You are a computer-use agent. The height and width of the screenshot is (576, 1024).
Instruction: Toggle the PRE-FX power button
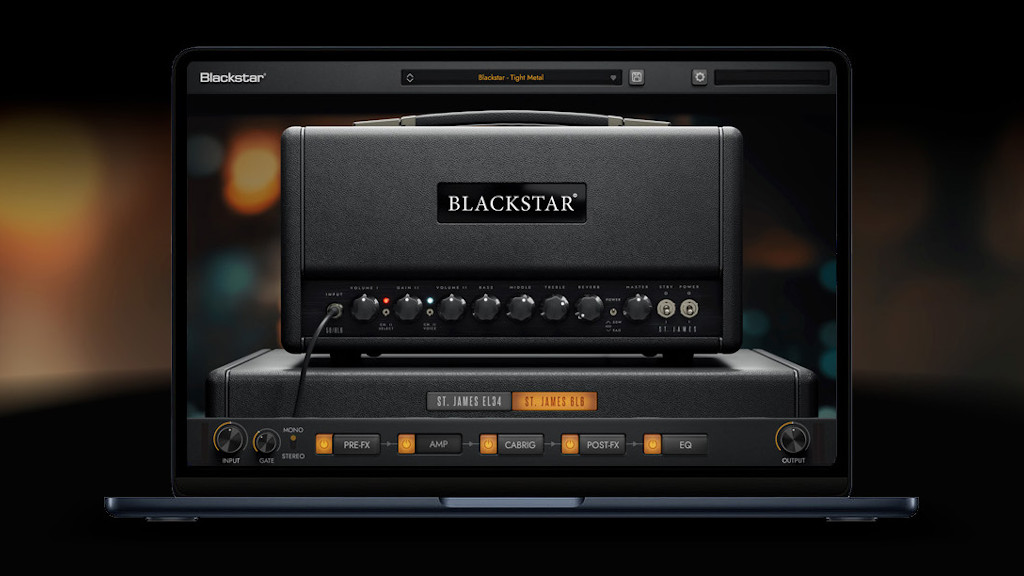[x=324, y=445]
